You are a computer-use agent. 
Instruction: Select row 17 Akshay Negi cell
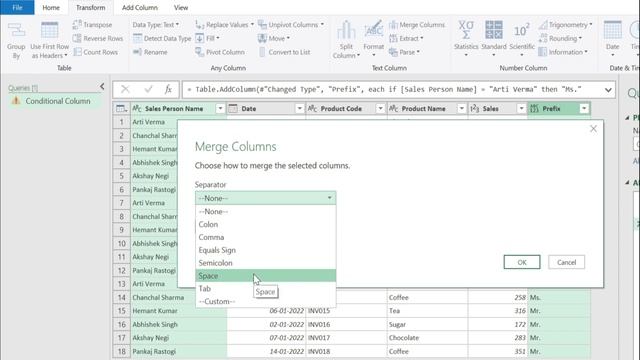coord(178,338)
